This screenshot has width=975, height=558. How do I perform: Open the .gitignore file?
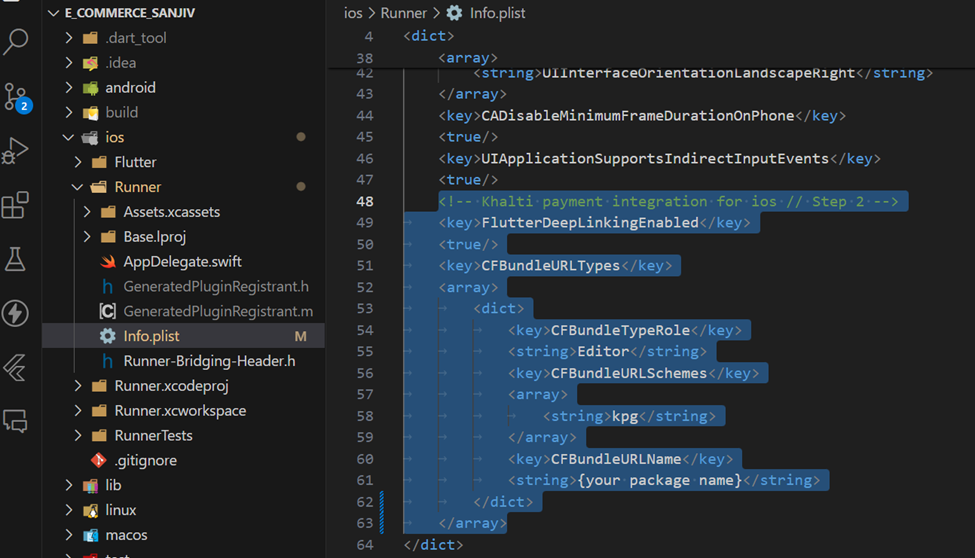145,460
